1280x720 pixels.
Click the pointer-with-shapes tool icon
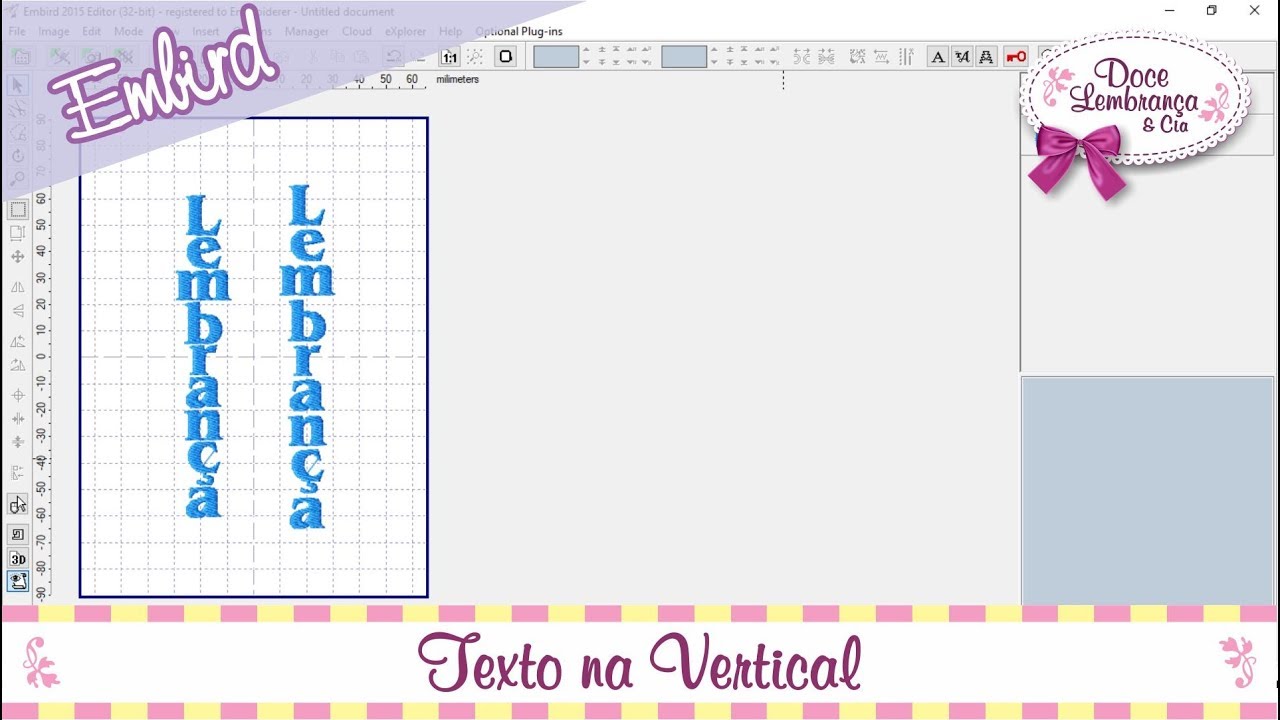(18, 505)
